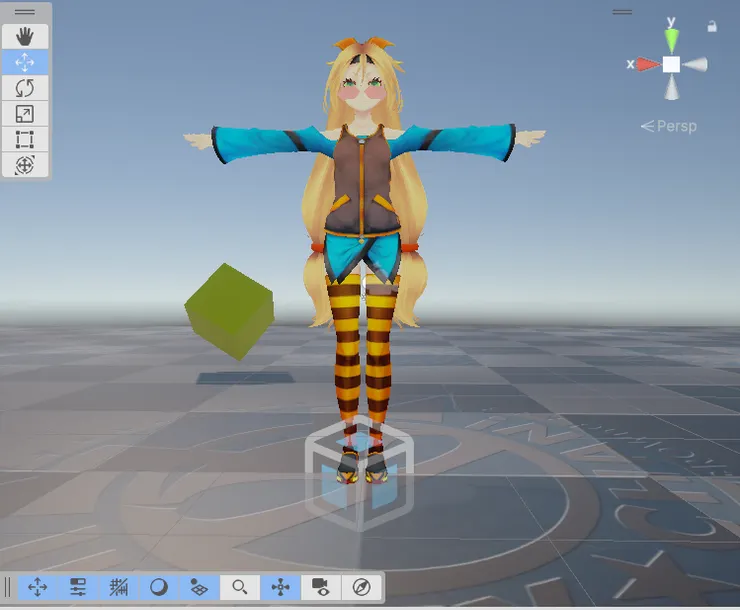Toggle the Cameras overlay button

click(x=321, y=587)
